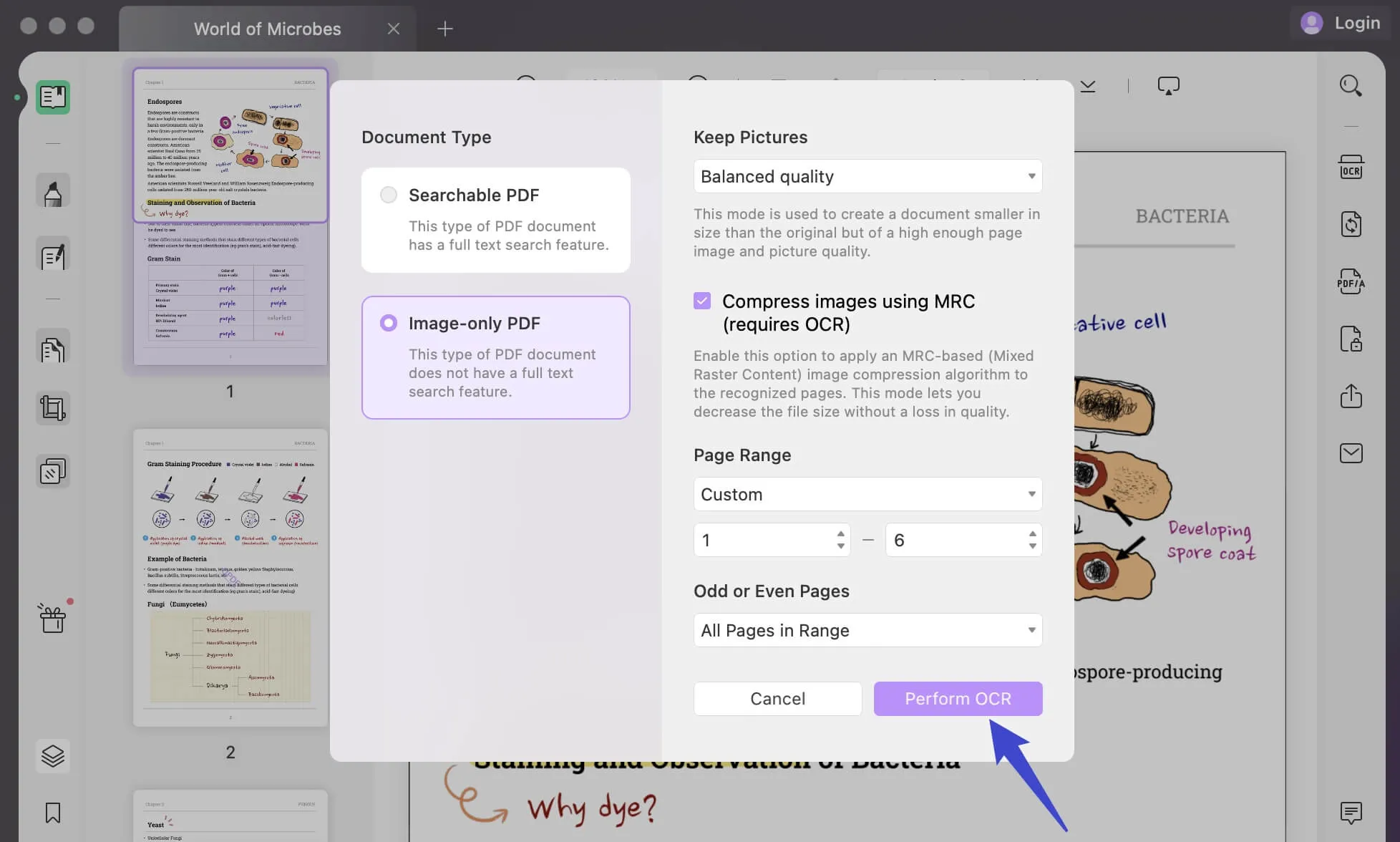This screenshot has width=1400, height=842.
Task: Click the document organize icon in sidebar
Action: coord(52,349)
